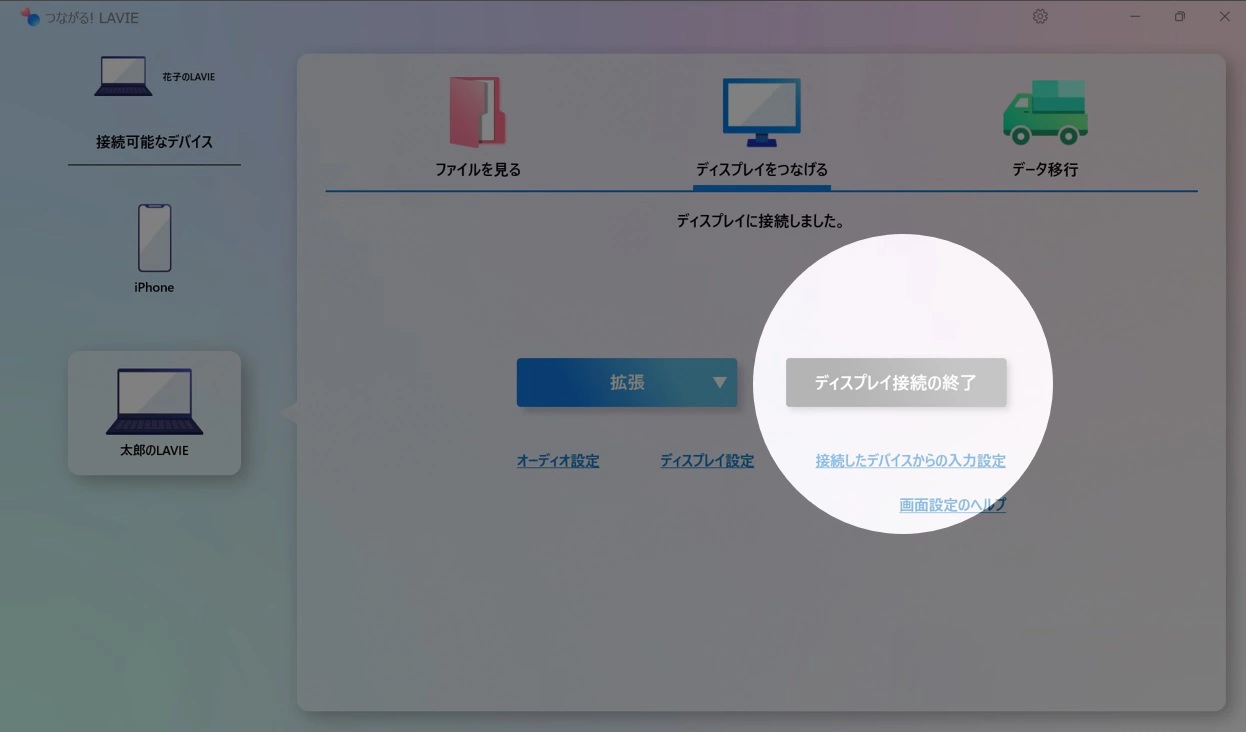Expand the 拡張 display mode dropdown
Image resolution: width=1246 pixels, height=732 pixels.
point(627,383)
